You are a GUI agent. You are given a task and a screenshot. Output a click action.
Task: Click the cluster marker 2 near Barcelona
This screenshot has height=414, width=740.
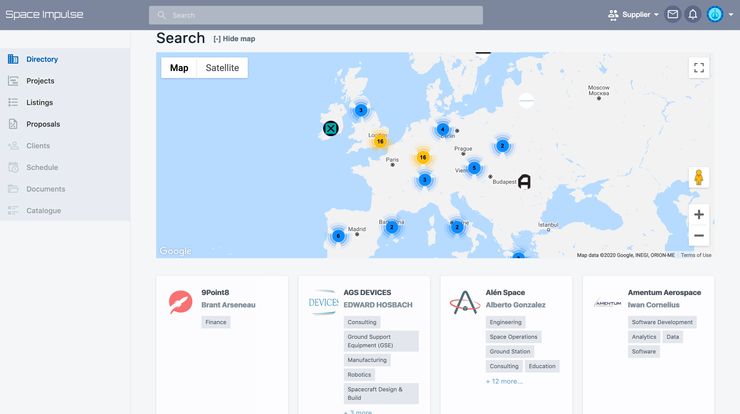pos(392,227)
